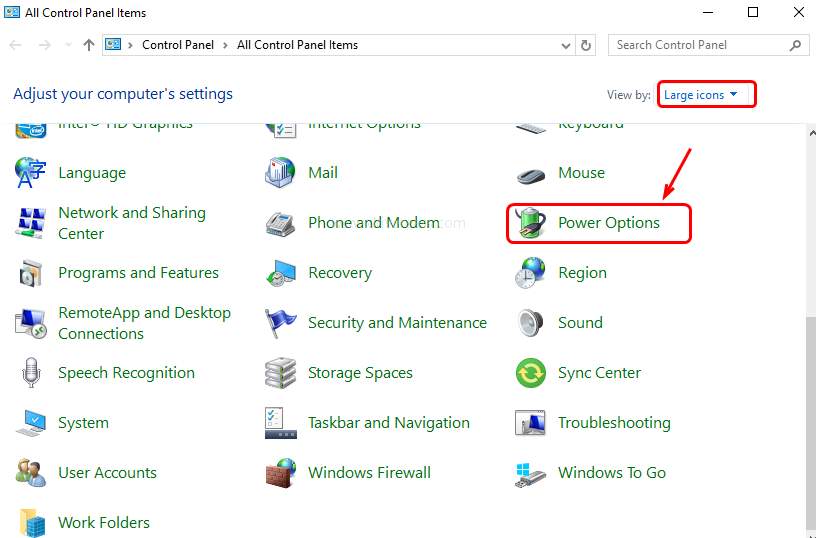Open the Sync Center green icon
Screen dimensions: 816x538
coord(530,373)
